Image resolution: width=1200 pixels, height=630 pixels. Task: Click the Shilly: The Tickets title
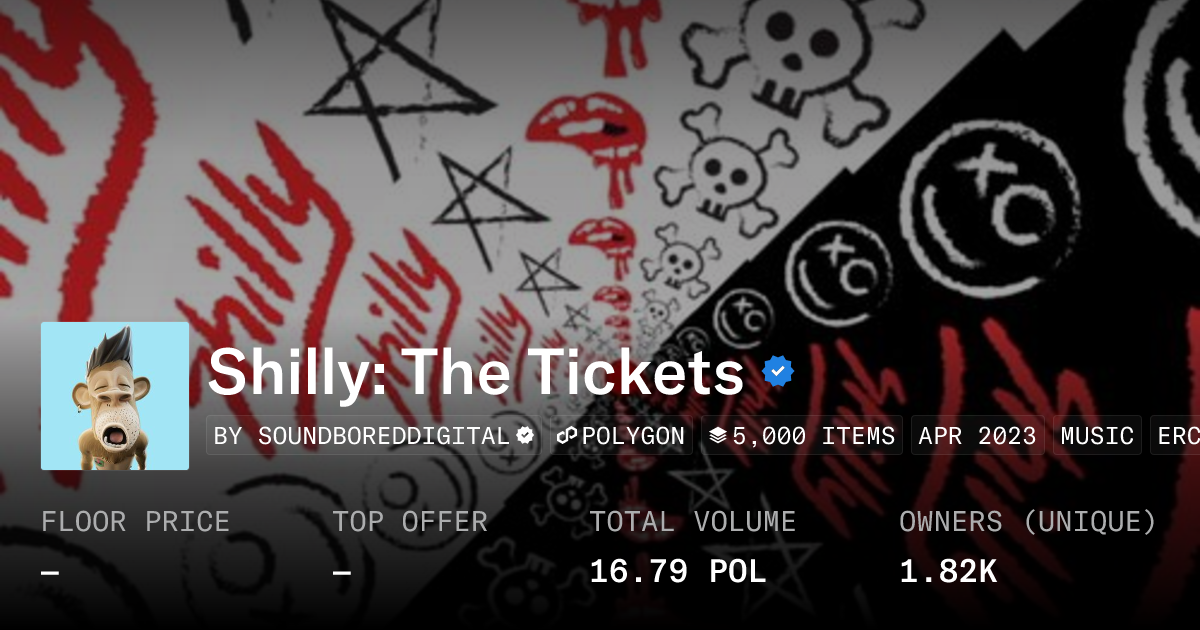[476, 372]
